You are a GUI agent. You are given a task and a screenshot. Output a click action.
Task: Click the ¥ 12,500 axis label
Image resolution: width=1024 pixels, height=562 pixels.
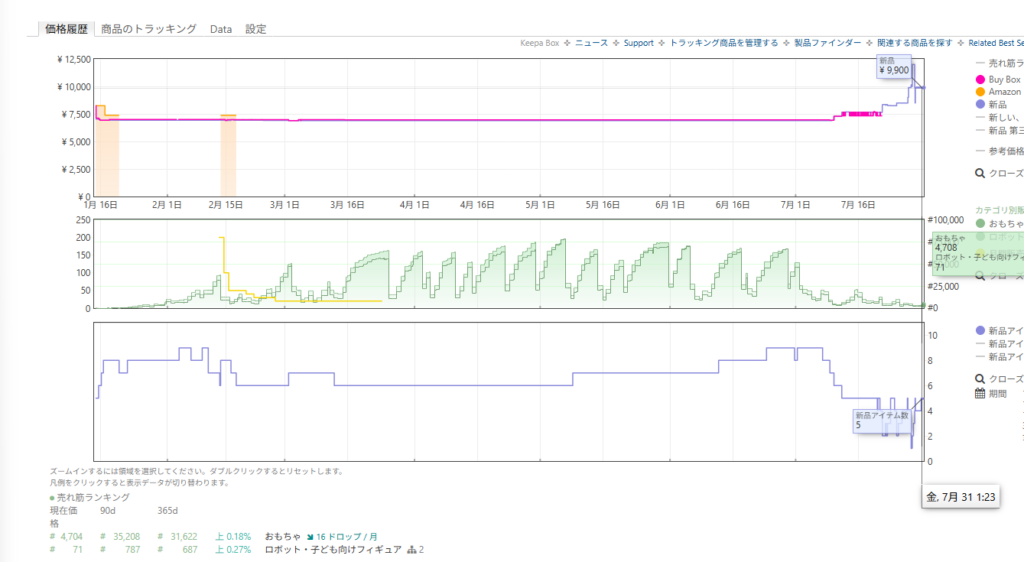pos(74,59)
